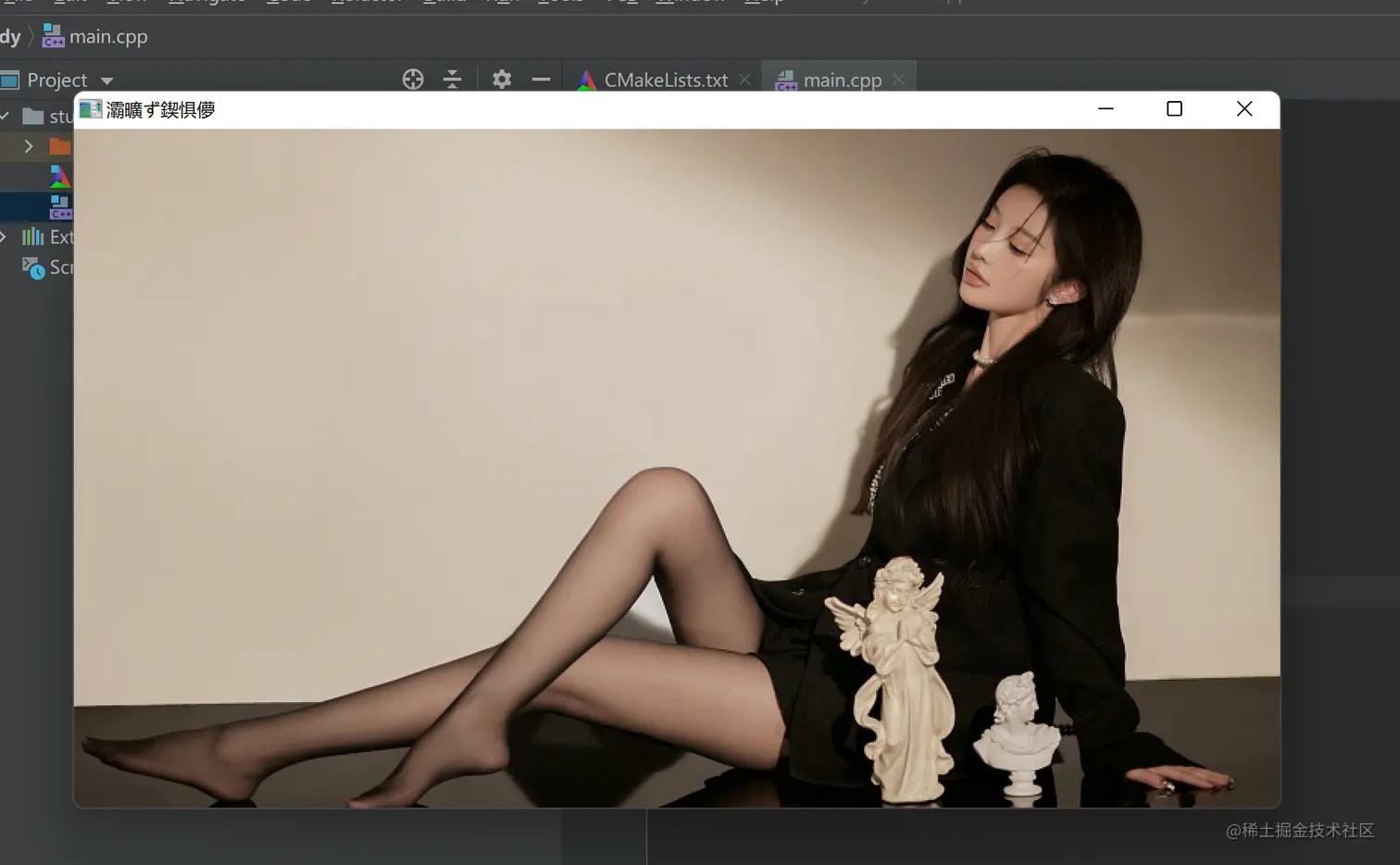This screenshot has height=865, width=1400.
Task: Expand the orange folder's tree arrow
Action: point(29,146)
